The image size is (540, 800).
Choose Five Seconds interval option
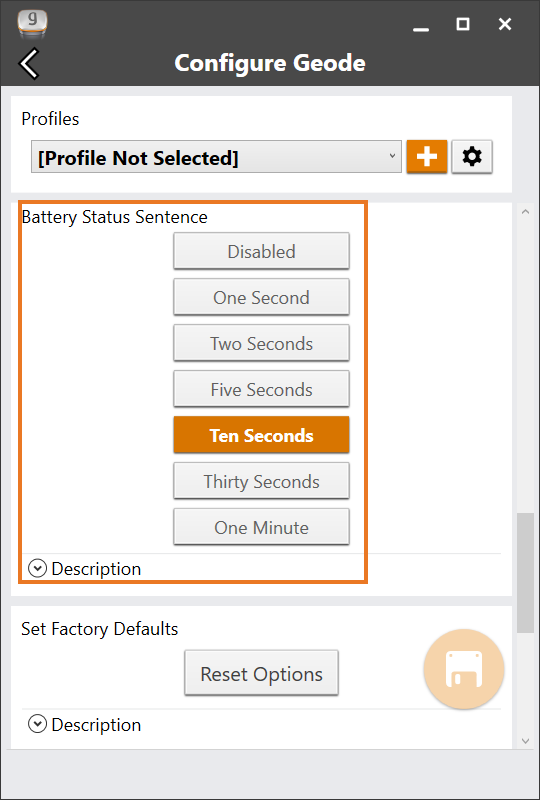point(261,389)
